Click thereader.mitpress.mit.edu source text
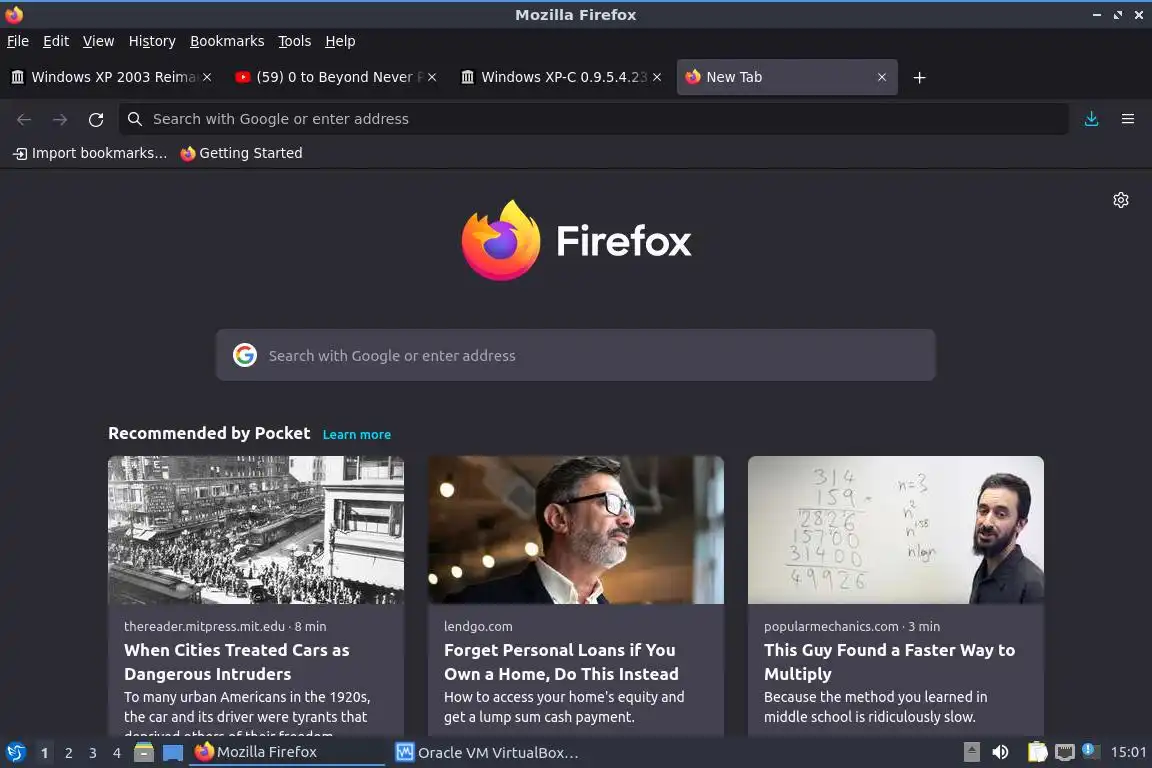 point(204,626)
